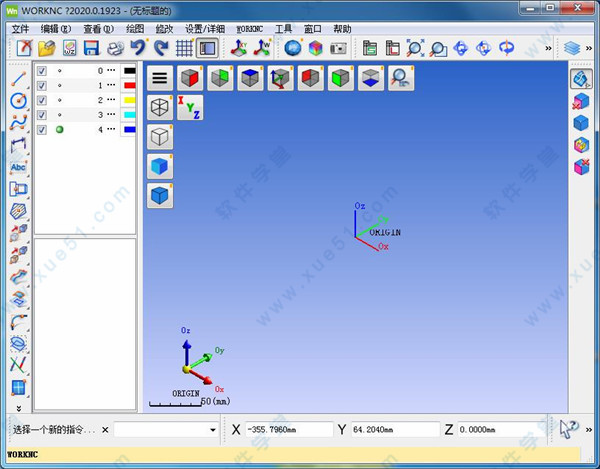Open layer 1 options ellipsis
600x469 pixels.
point(111,85)
